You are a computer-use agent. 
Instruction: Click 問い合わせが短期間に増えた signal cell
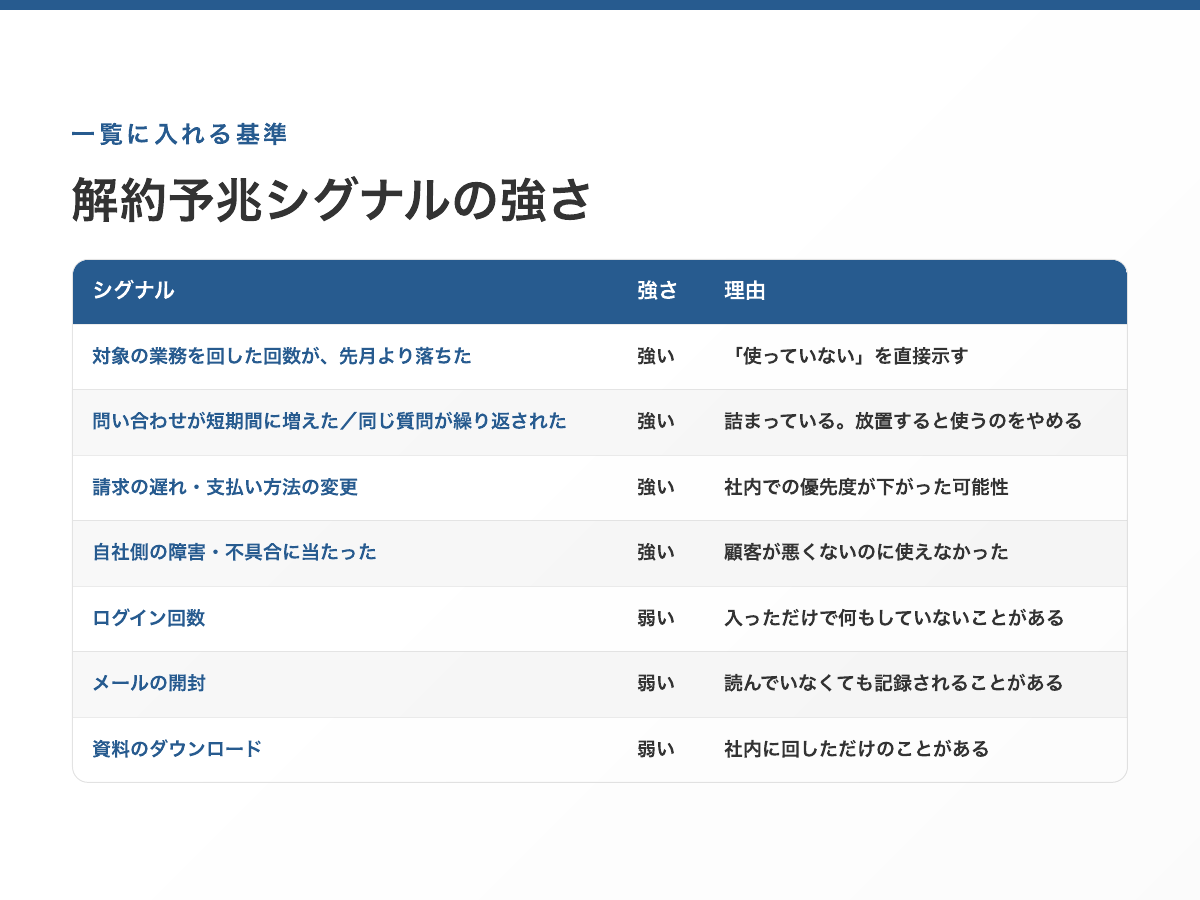pyautogui.click(x=329, y=421)
